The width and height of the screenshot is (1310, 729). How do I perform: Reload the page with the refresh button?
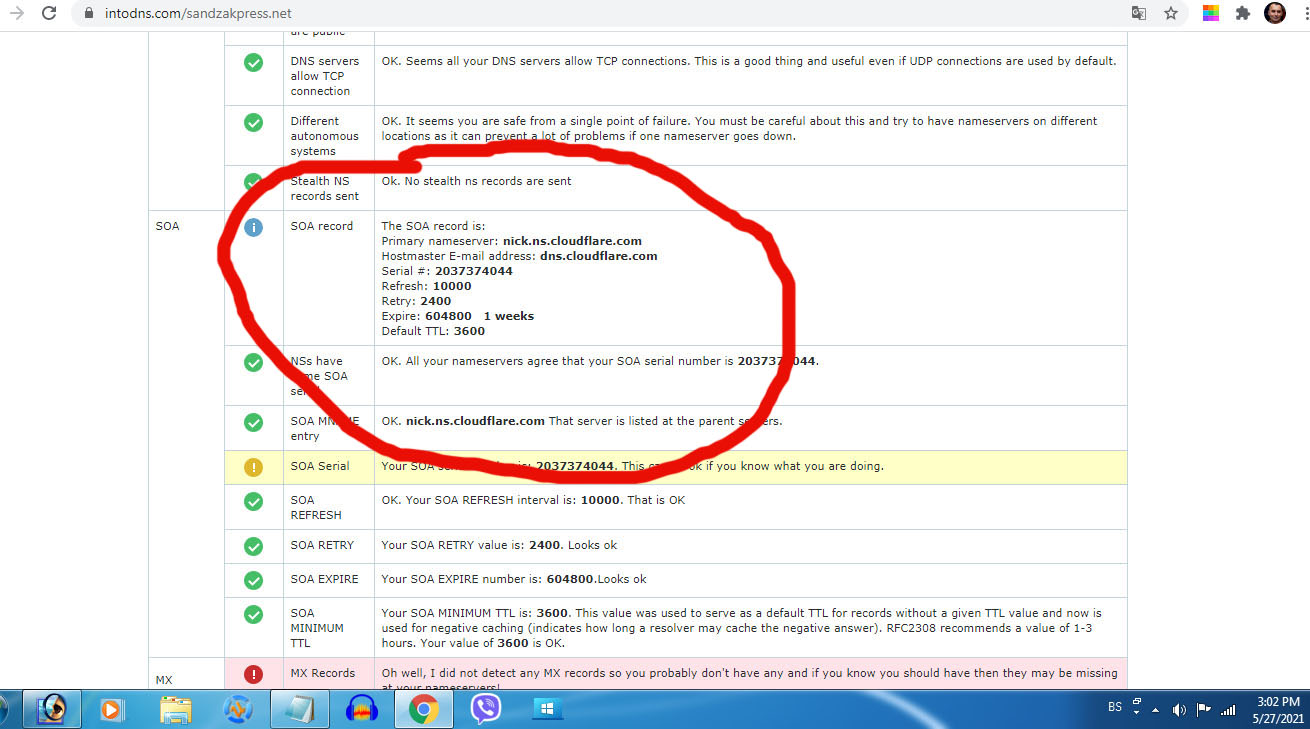48,14
